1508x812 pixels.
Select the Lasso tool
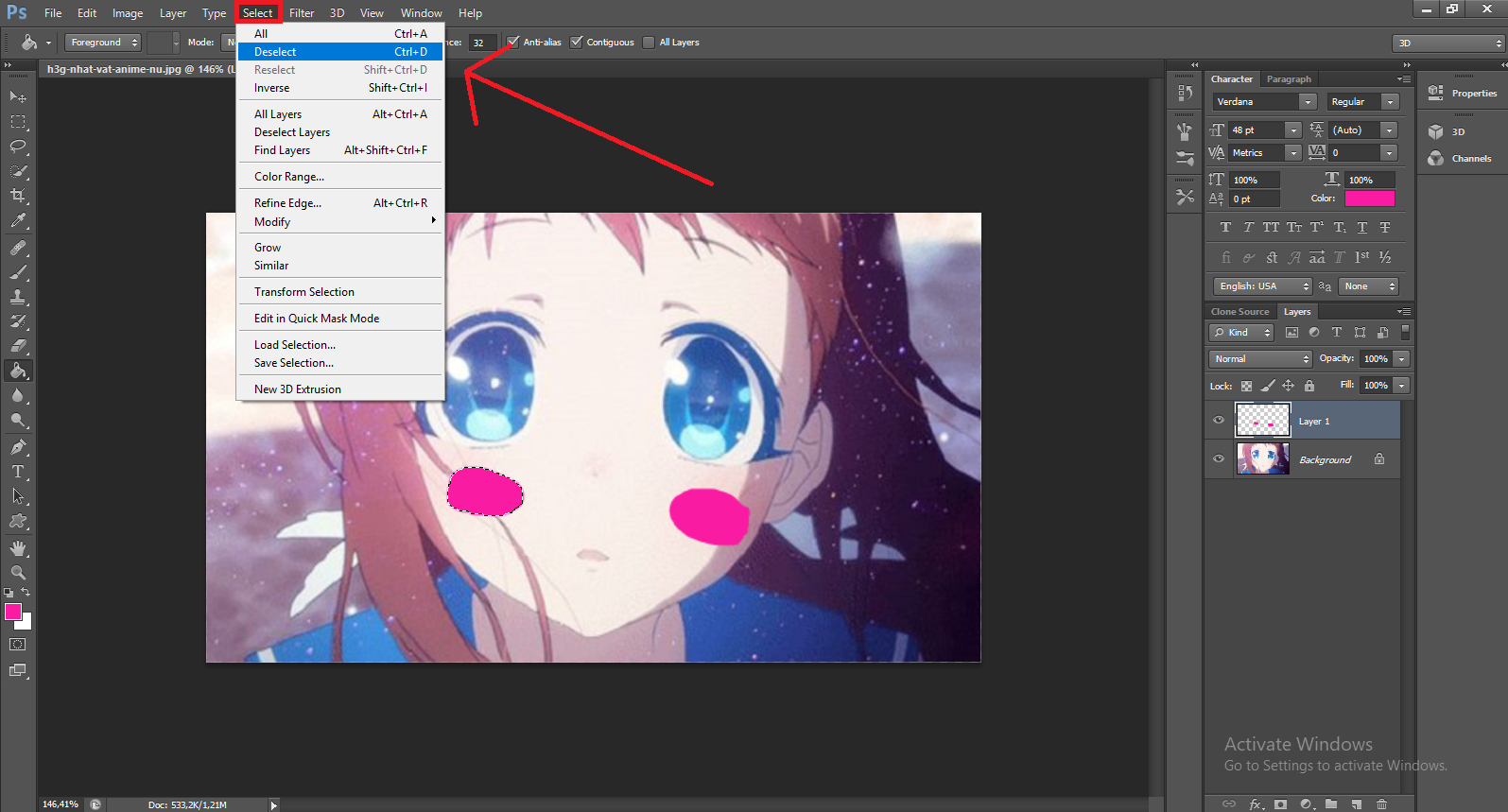18,147
